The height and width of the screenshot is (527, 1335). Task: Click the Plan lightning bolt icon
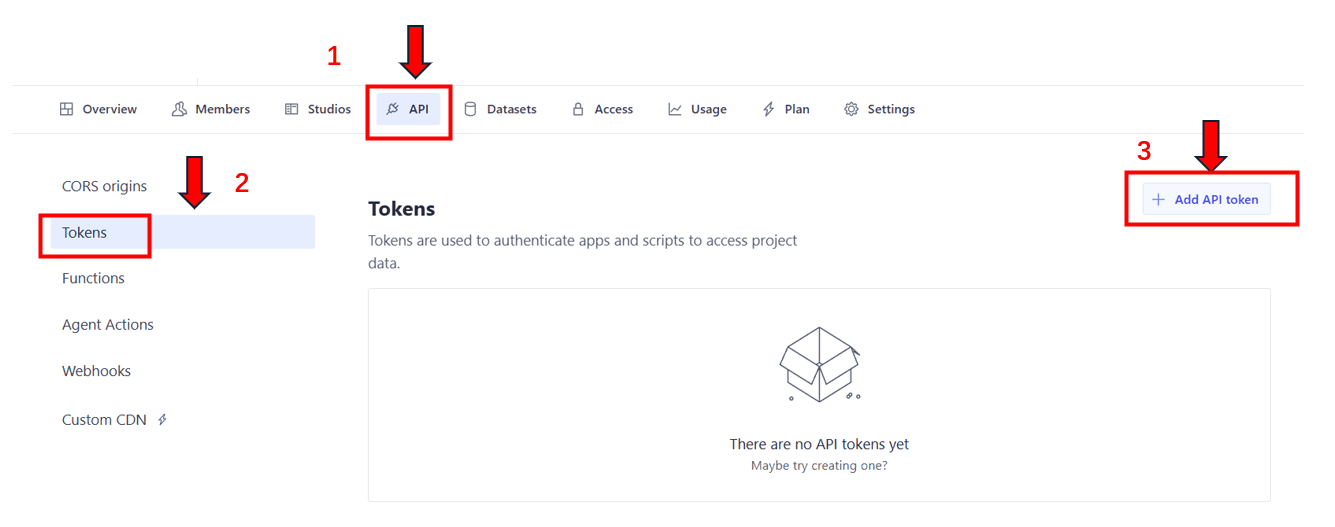coord(768,109)
